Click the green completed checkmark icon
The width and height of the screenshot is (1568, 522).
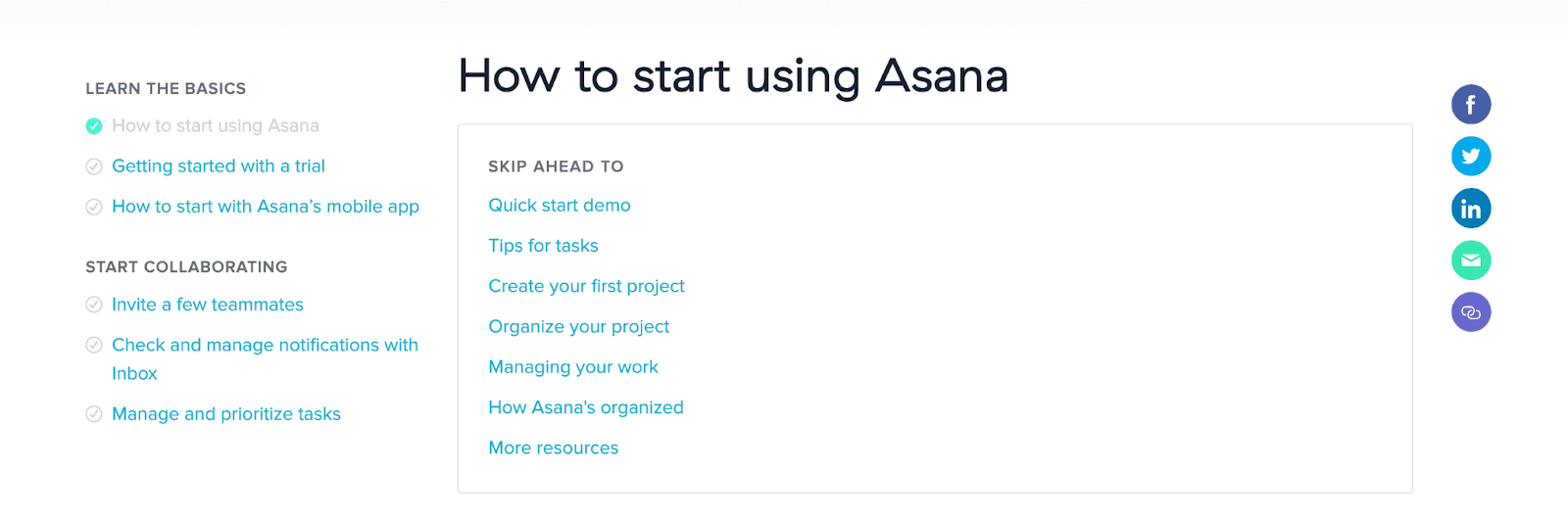(x=94, y=126)
